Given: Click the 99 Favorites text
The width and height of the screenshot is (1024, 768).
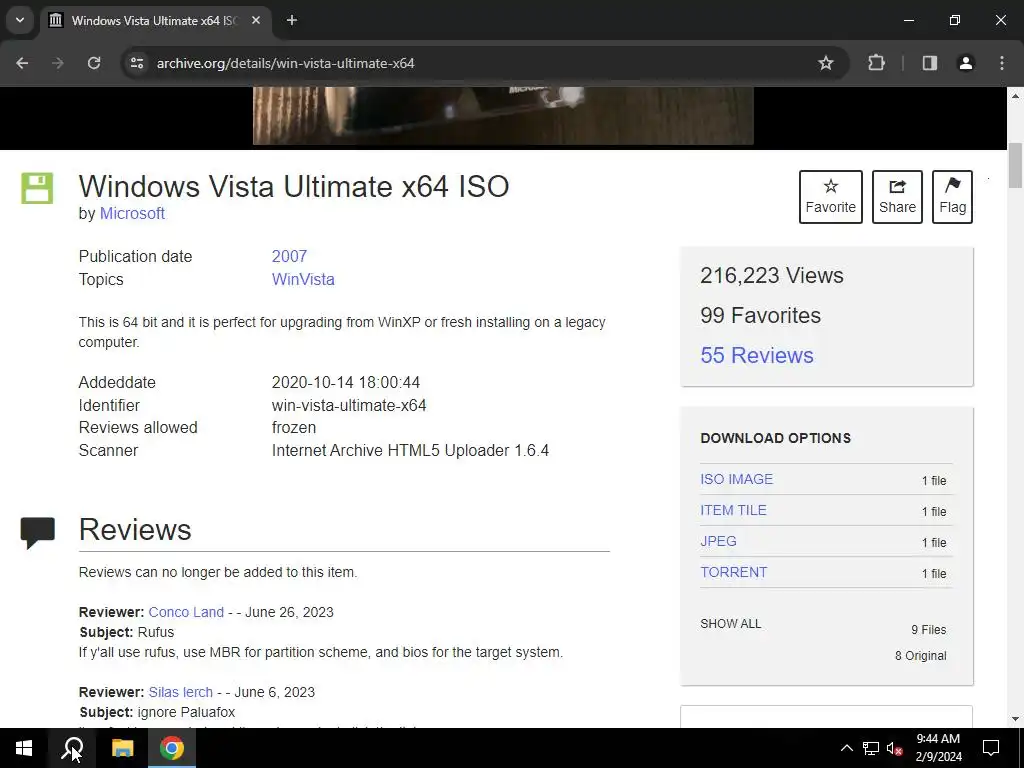Looking at the screenshot, I should click(760, 315).
